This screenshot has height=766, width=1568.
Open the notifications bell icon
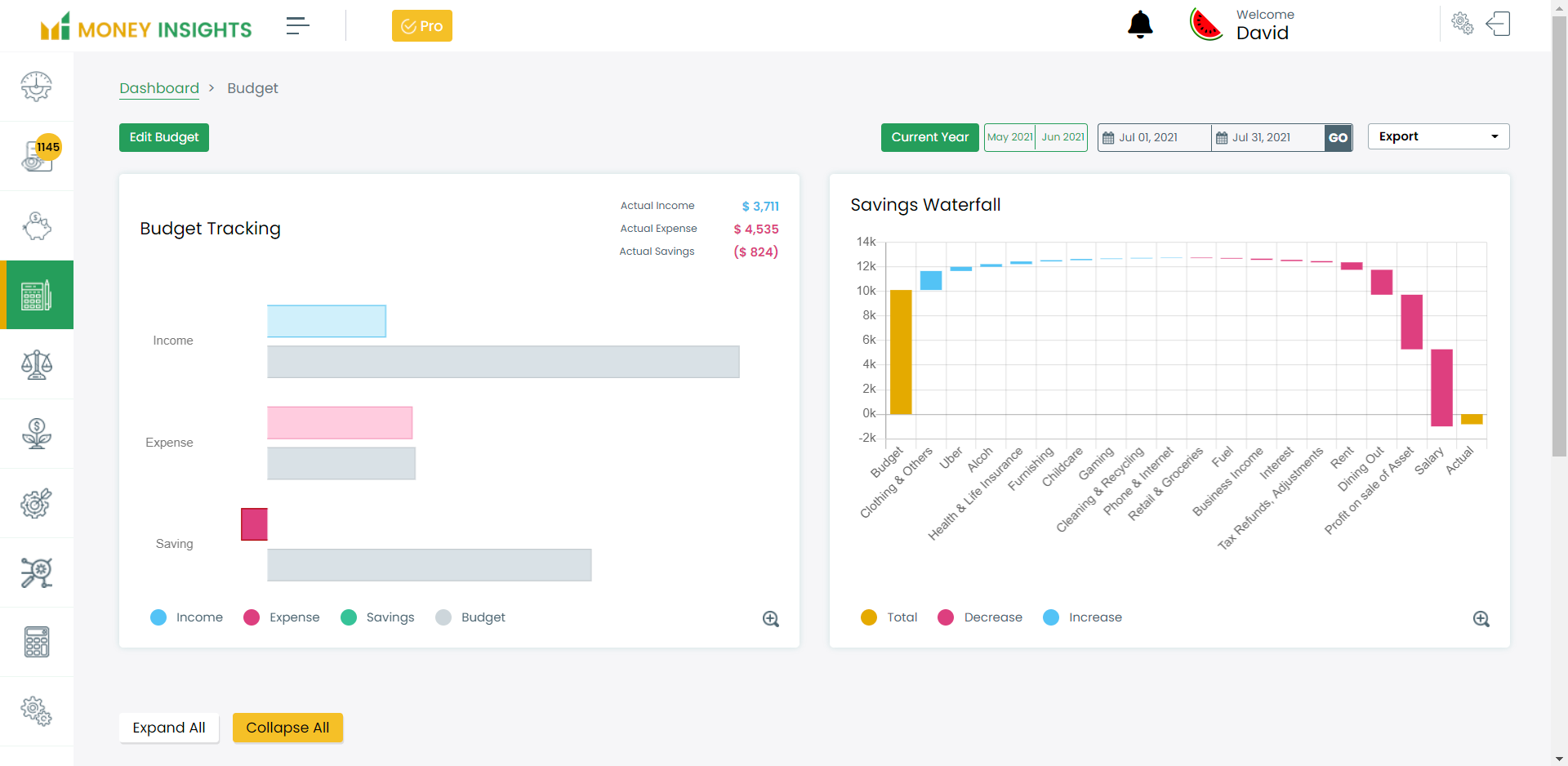[x=1139, y=25]
